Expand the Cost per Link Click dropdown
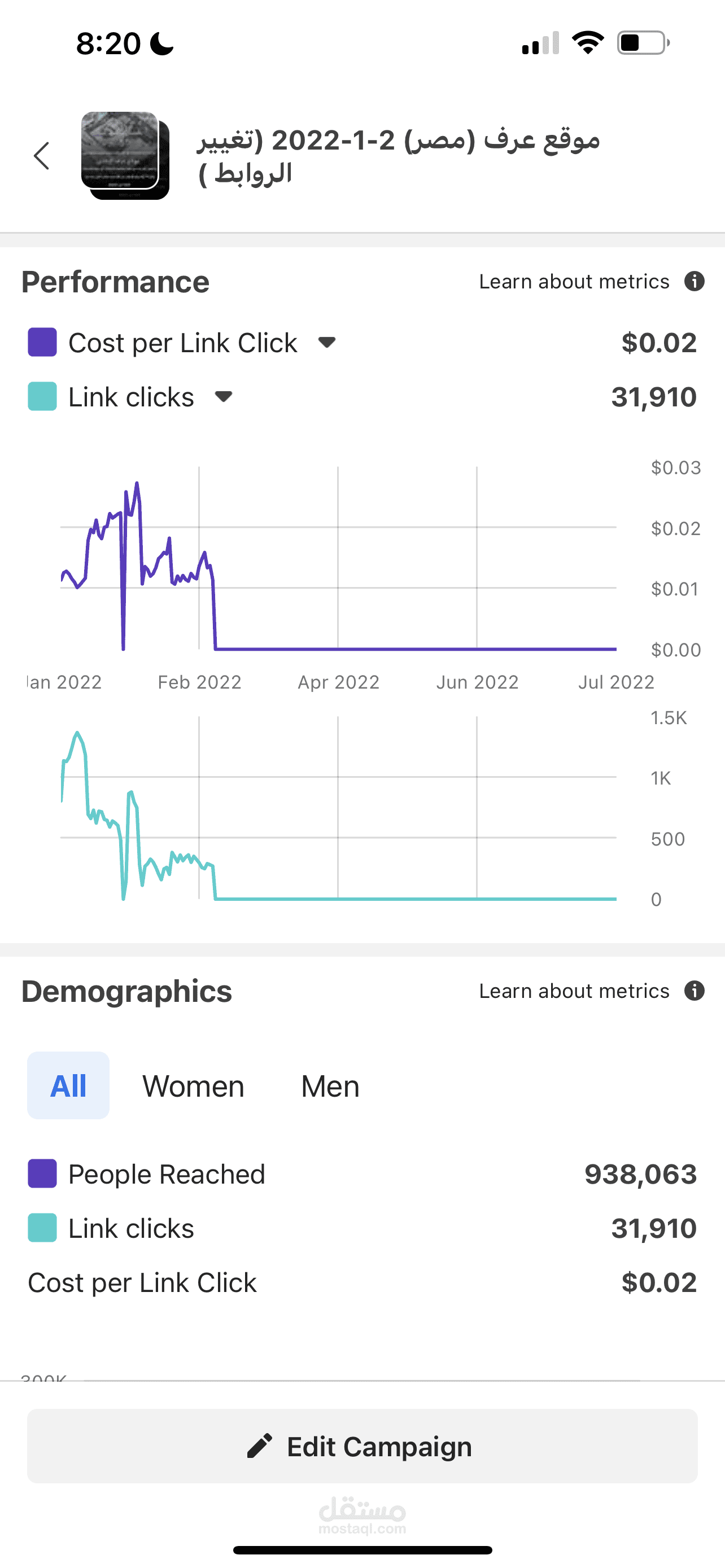 [327, 343]
